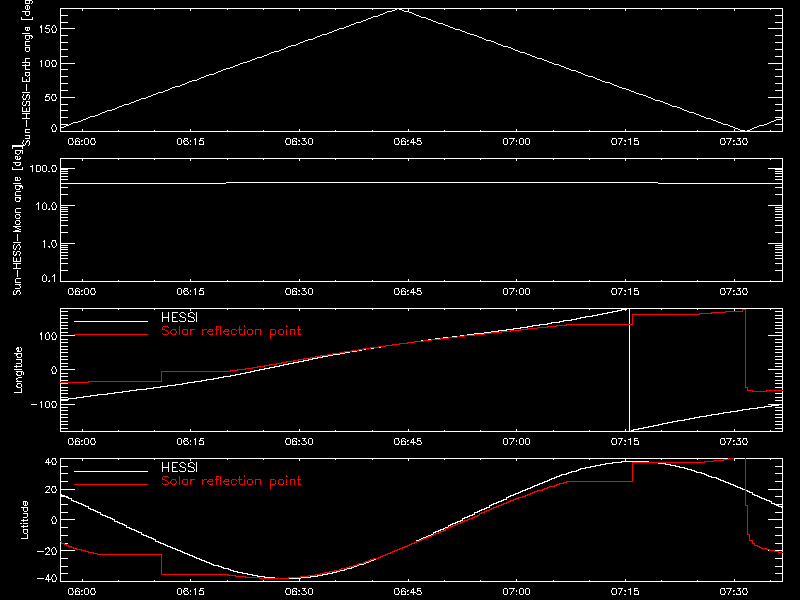Click the -40 tick of Latitude plot

point(47,578)
